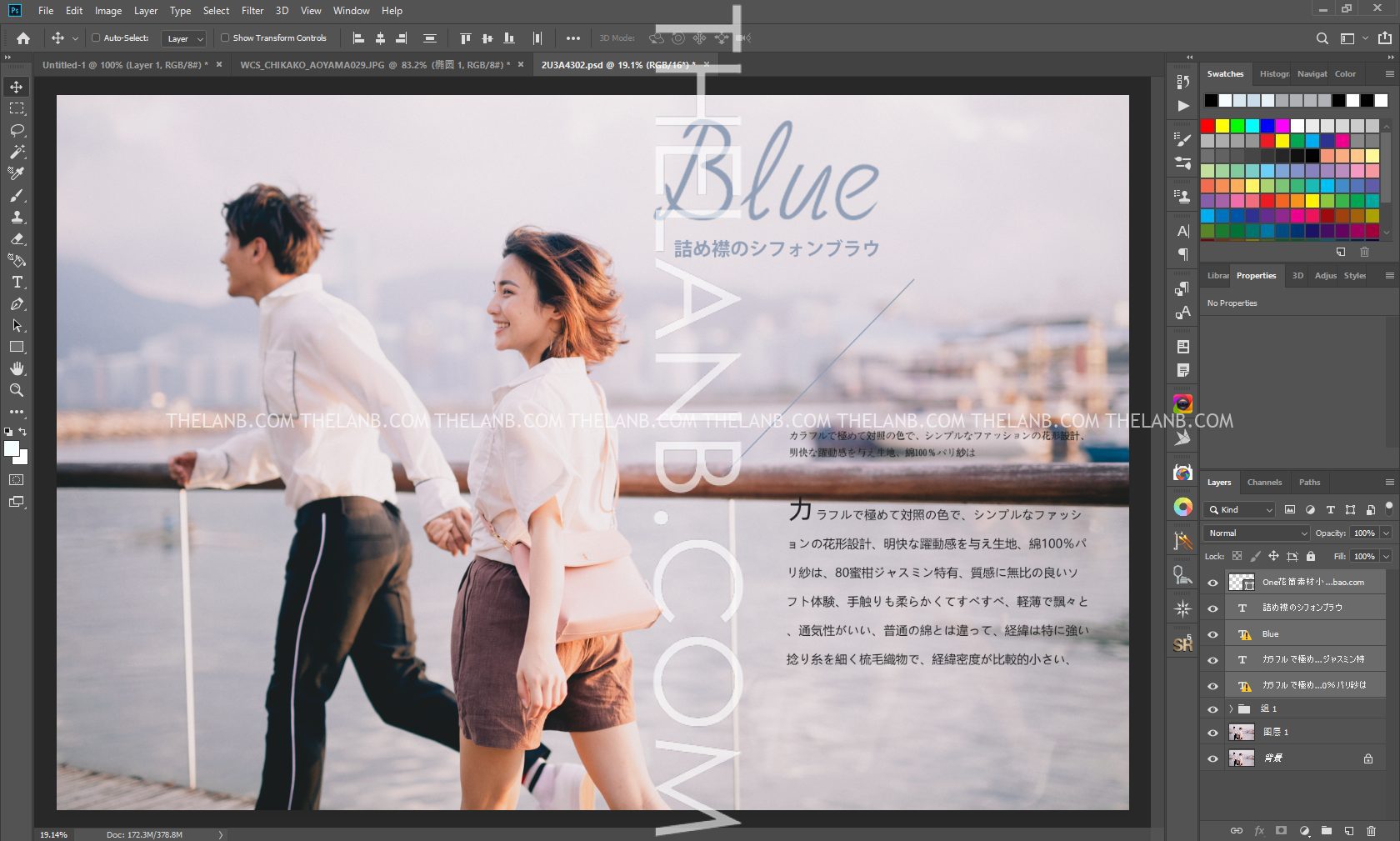Select the Lasso tool
This screenshot has height=841, width=1400.
[17, 131]
